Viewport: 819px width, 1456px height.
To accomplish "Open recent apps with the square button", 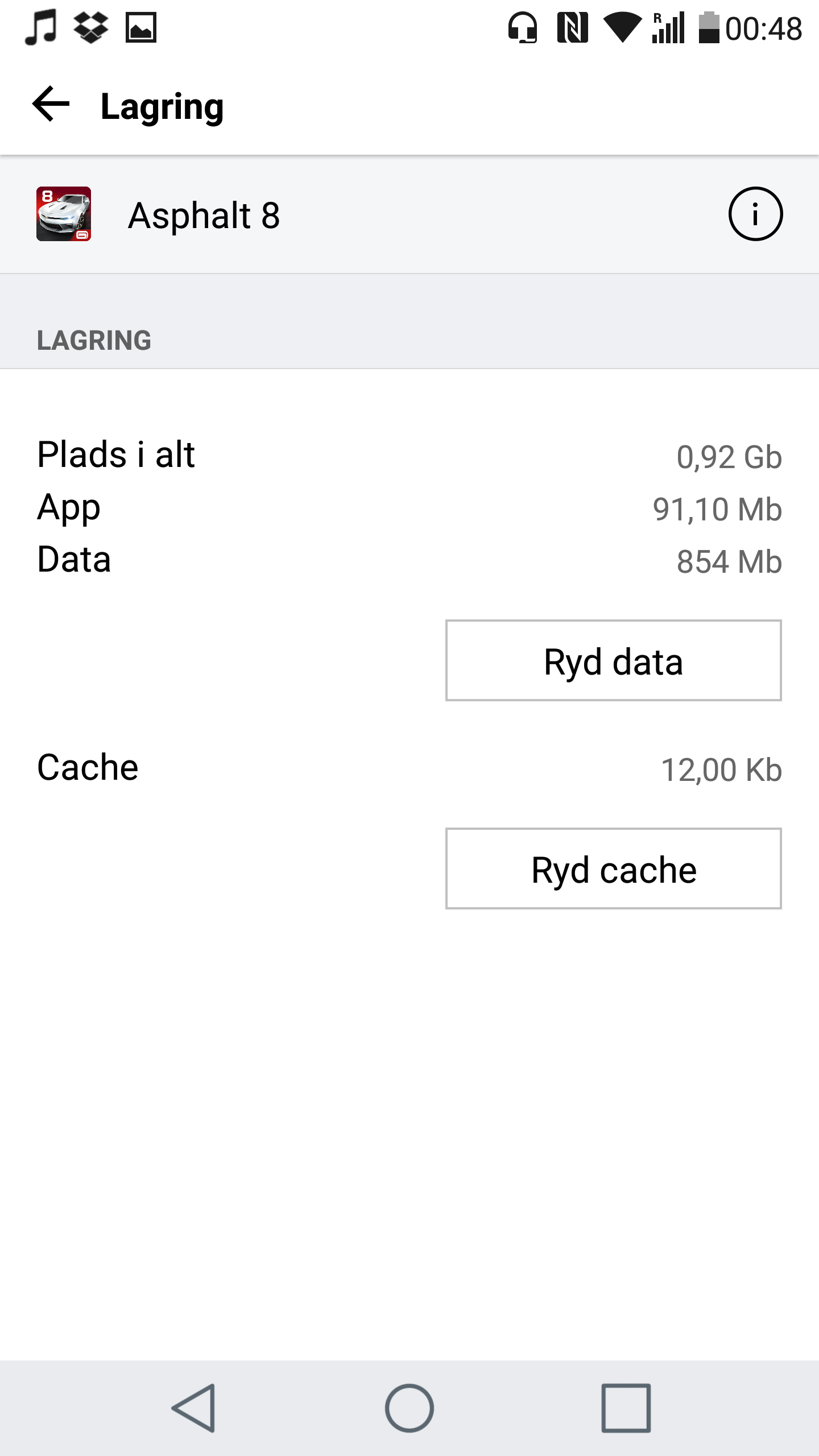I will (x=626, y=1408).
